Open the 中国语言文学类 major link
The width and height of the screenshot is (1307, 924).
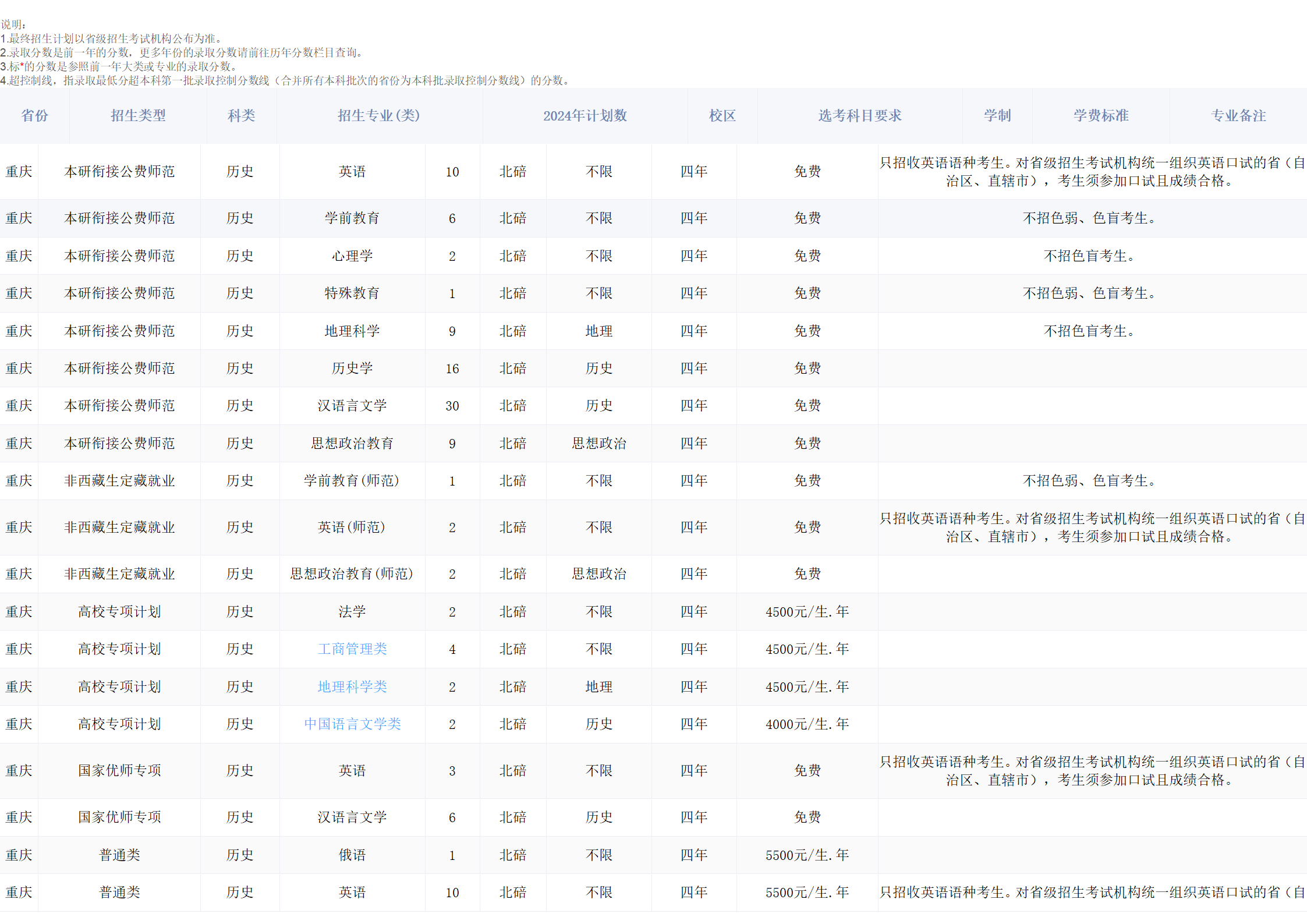coord(352,724)
